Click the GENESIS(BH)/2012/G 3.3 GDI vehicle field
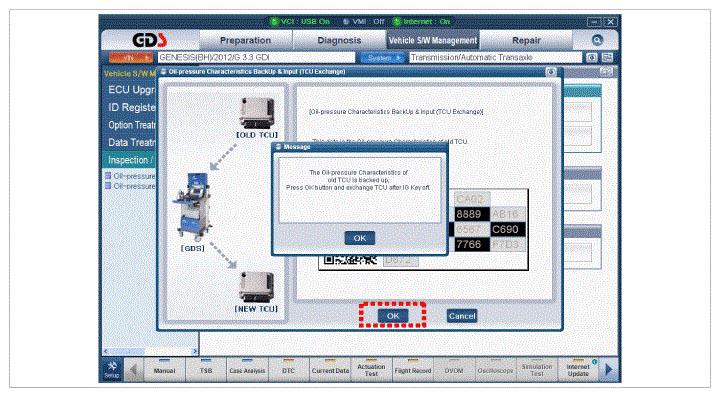The width and height of the screenshot is (720, 397). (x=256, y=57)
